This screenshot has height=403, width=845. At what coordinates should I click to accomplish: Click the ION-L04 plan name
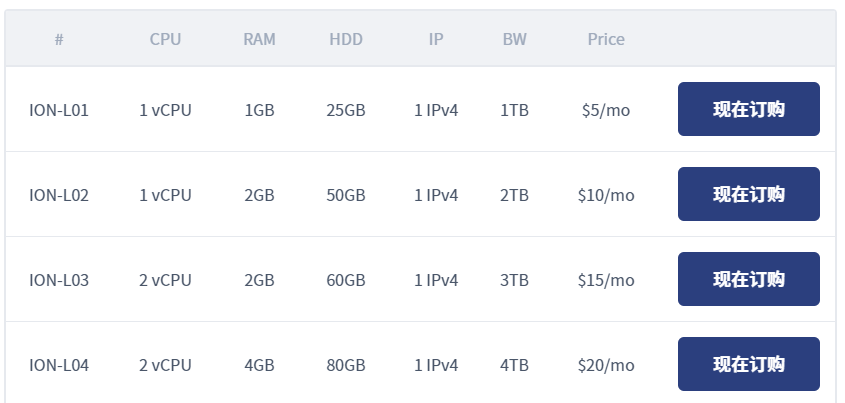[59, 365]
